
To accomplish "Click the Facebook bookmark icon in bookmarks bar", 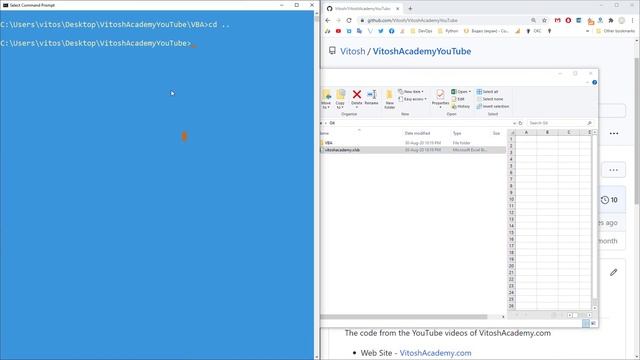I will [391, 31].
